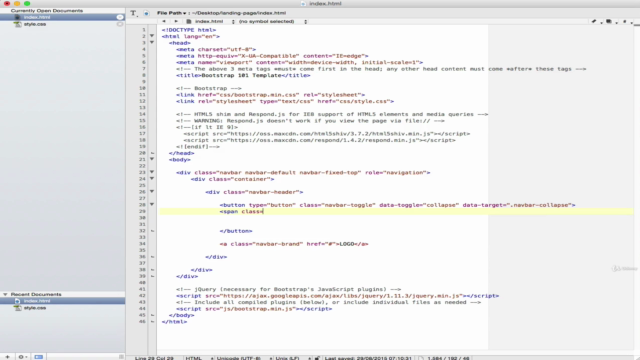Click the css/style.css stylesheet link line 12
This screenshot has width=640, height=360.
(285, 101)
